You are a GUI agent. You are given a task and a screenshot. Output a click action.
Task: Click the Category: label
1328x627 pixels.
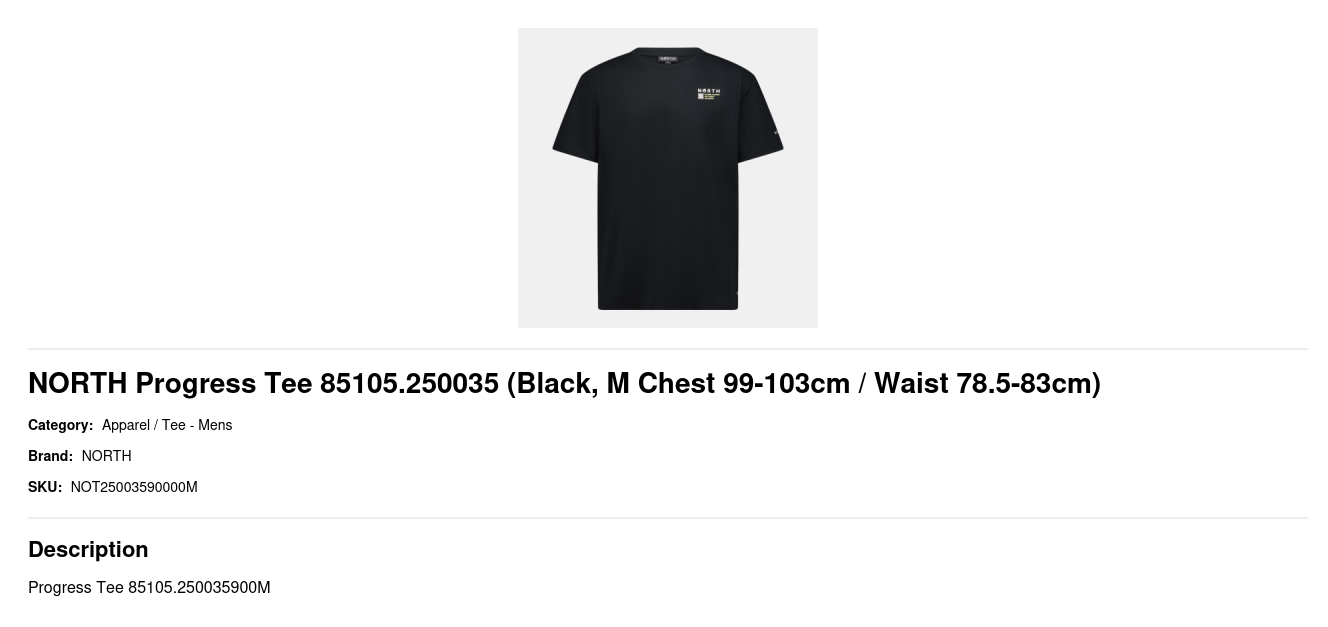60,425
